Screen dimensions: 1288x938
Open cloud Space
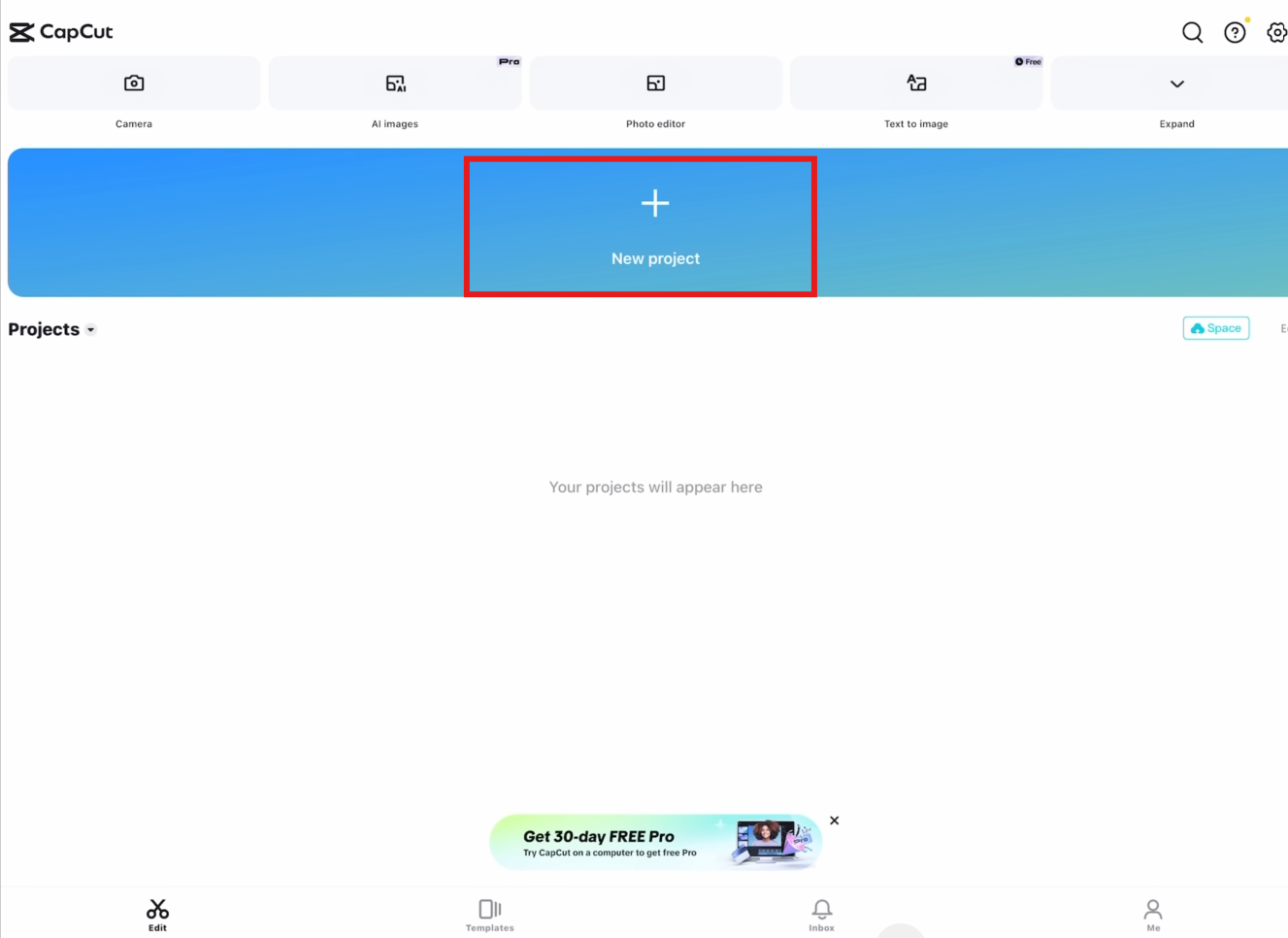1215,328
